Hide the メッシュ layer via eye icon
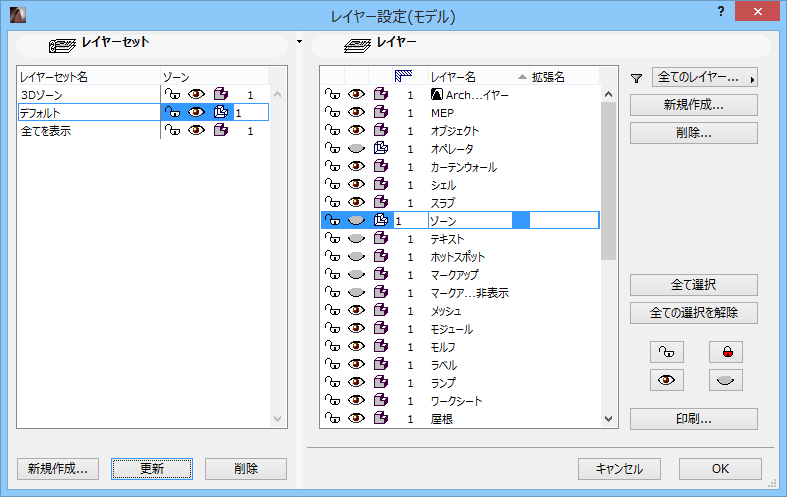787x497 pixels. pos(356,310)
